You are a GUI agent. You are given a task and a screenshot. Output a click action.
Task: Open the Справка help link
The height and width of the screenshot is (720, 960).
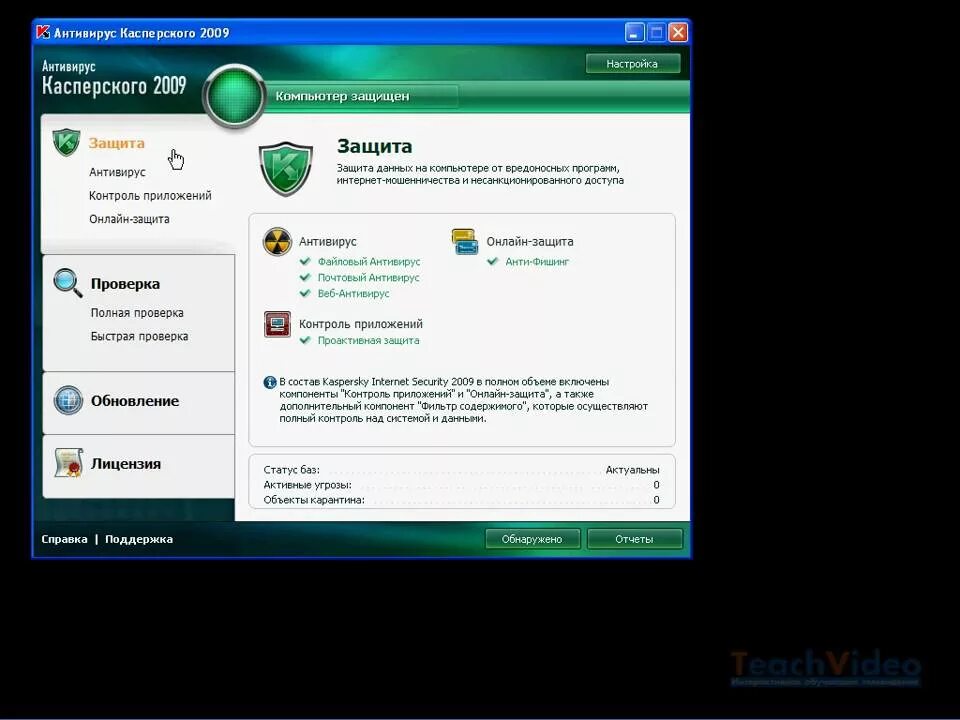(x=64, y=539)
